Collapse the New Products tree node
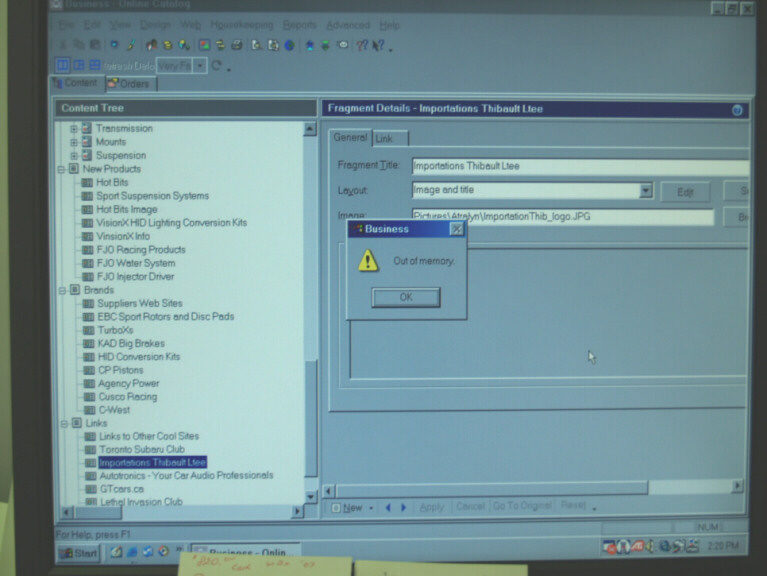Image resolution: width=767 pixels, height=576 pixels. [x=61, y=169]
